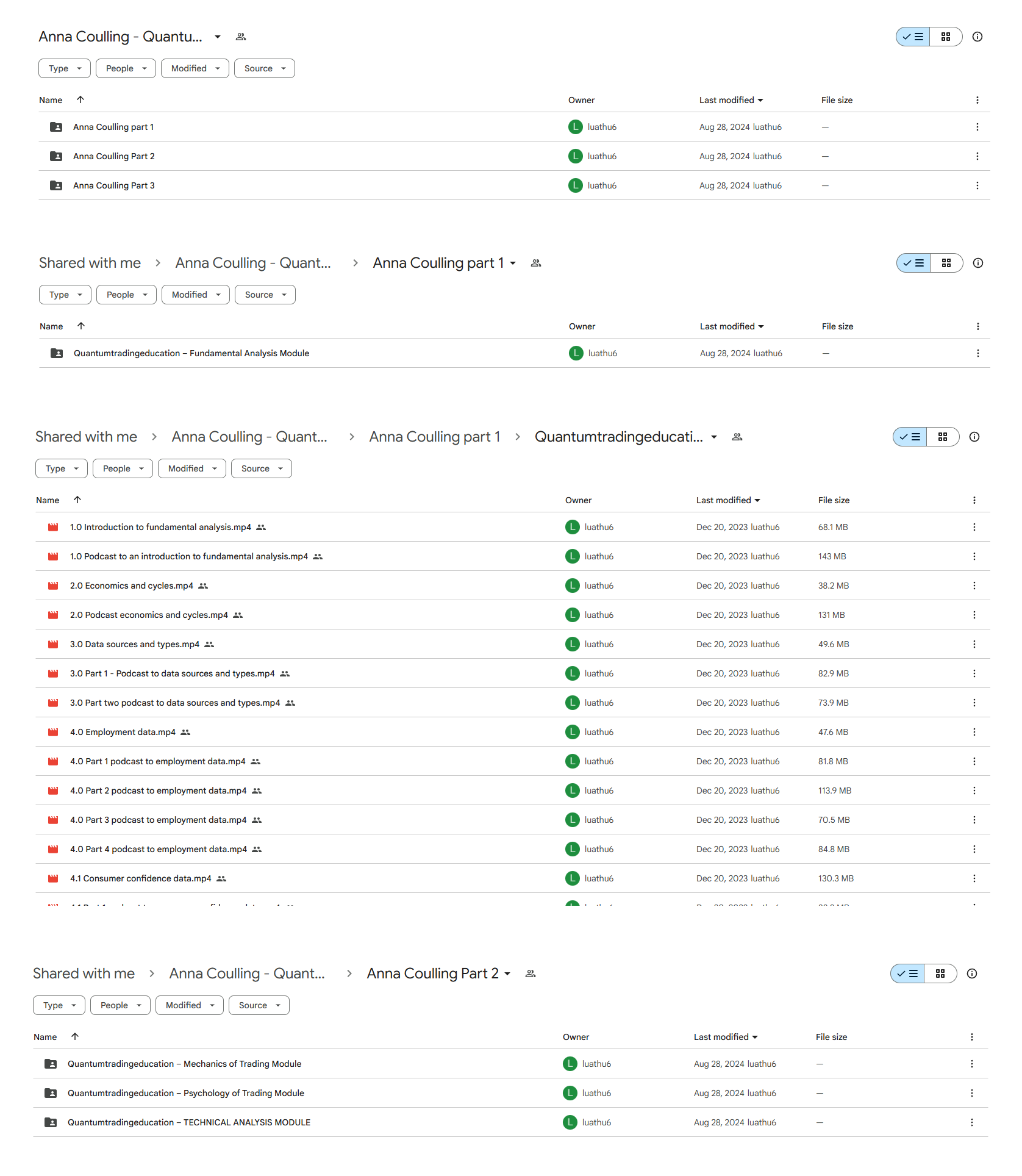Screen dimensions: 1022x1176
Task: Open more options for 1.0 Introduction to fundamental analysis.mp4
Action: [974, 527]
